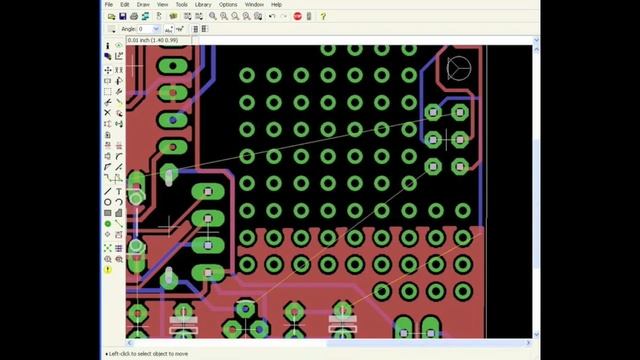Select the Polygon tool
640x360 pixels.
(x=119, y=213)
